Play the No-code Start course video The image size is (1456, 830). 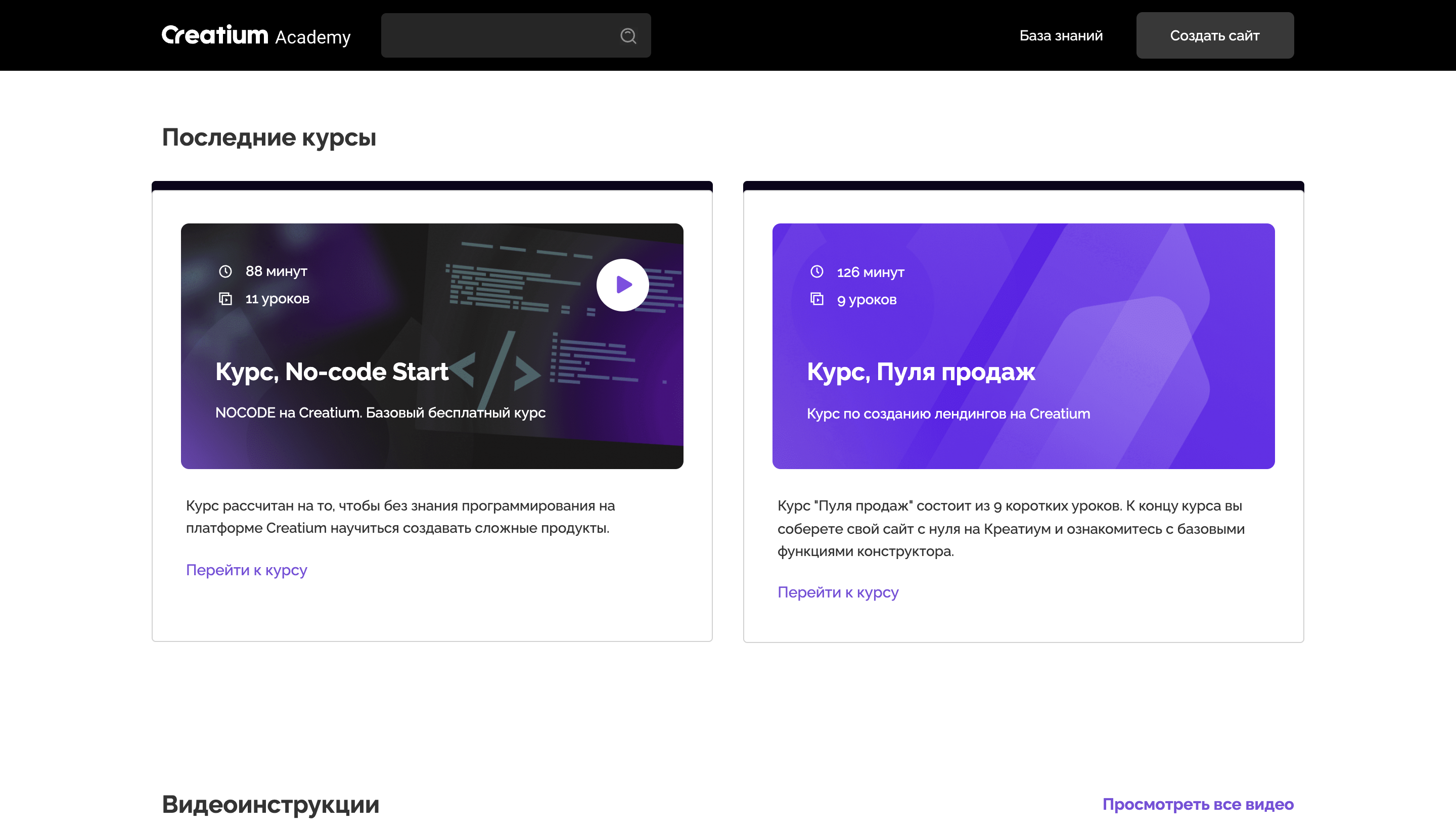pos(622,285)
